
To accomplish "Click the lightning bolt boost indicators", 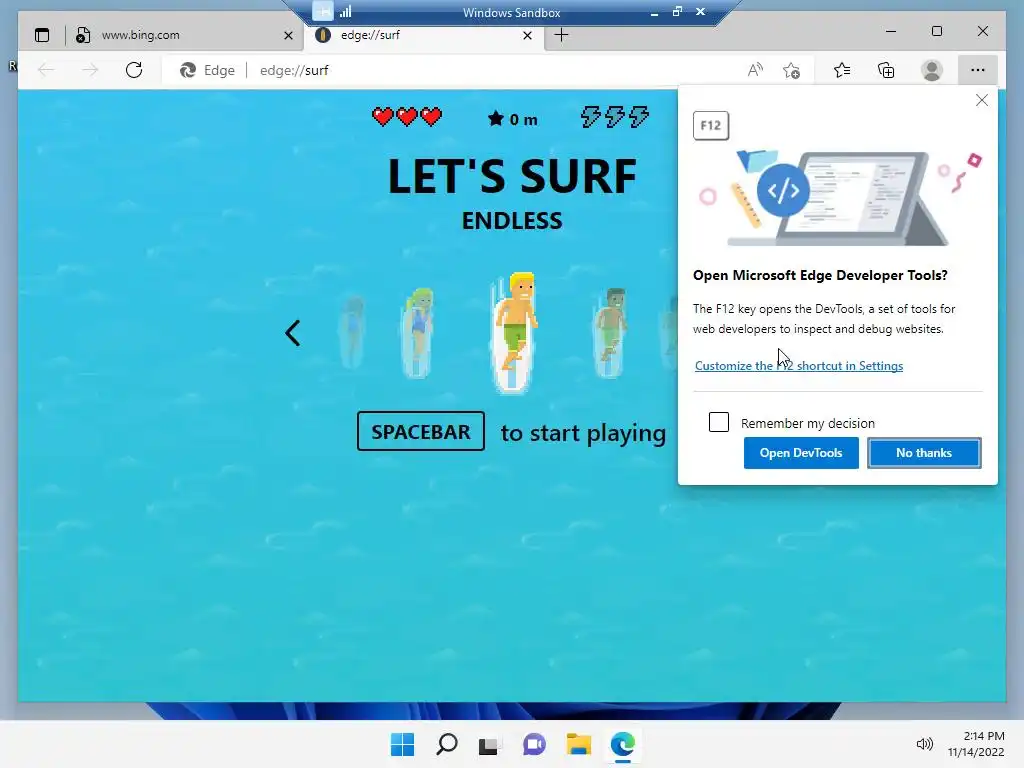I will [x=615, y=117].
